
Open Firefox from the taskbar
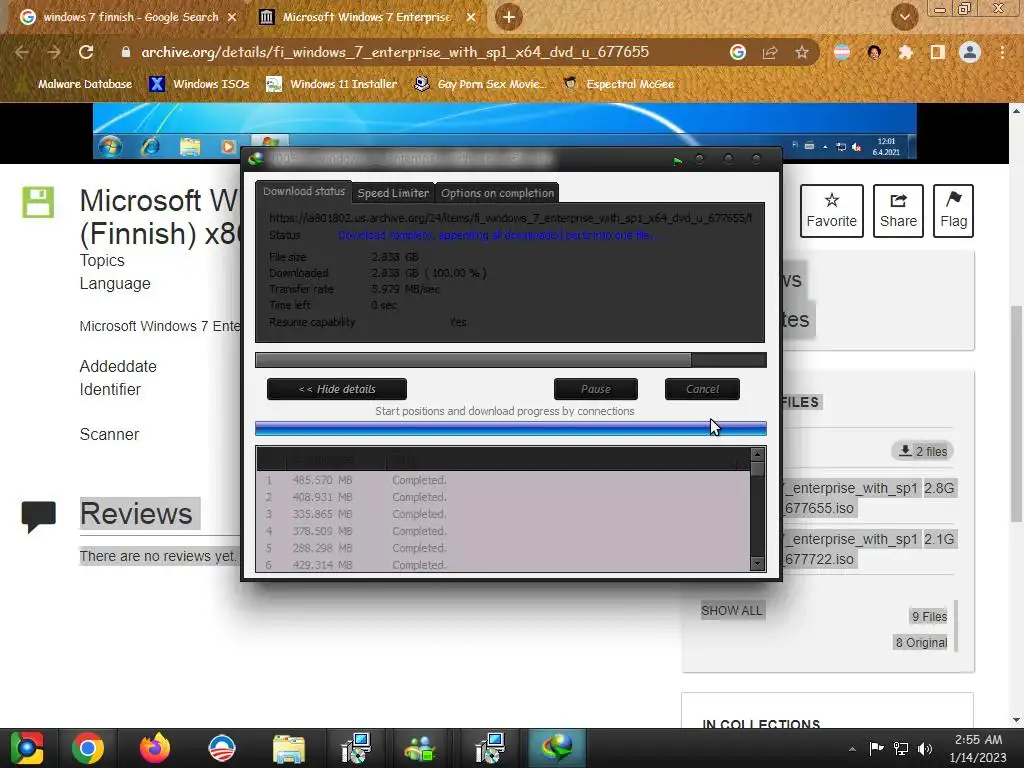point(155,748)
